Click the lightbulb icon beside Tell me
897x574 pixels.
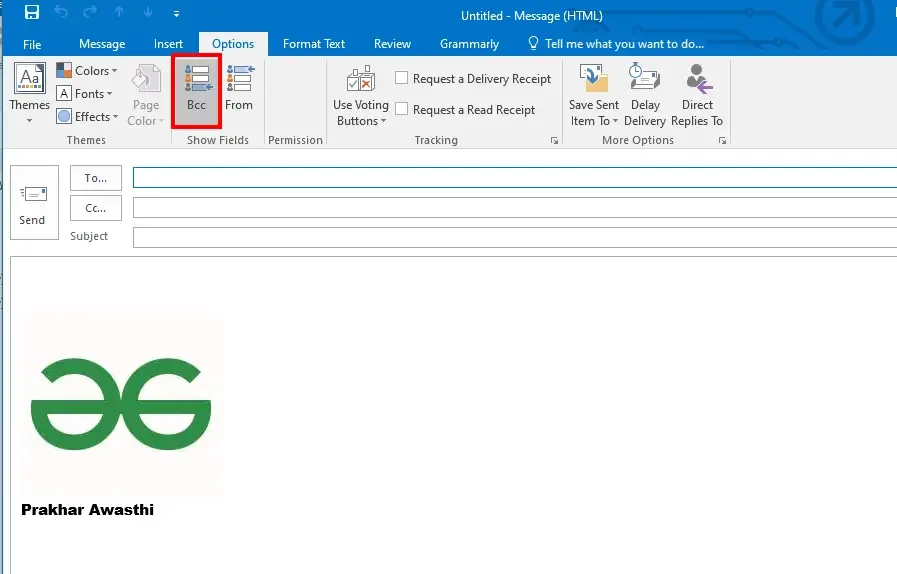tap(533, 43)
